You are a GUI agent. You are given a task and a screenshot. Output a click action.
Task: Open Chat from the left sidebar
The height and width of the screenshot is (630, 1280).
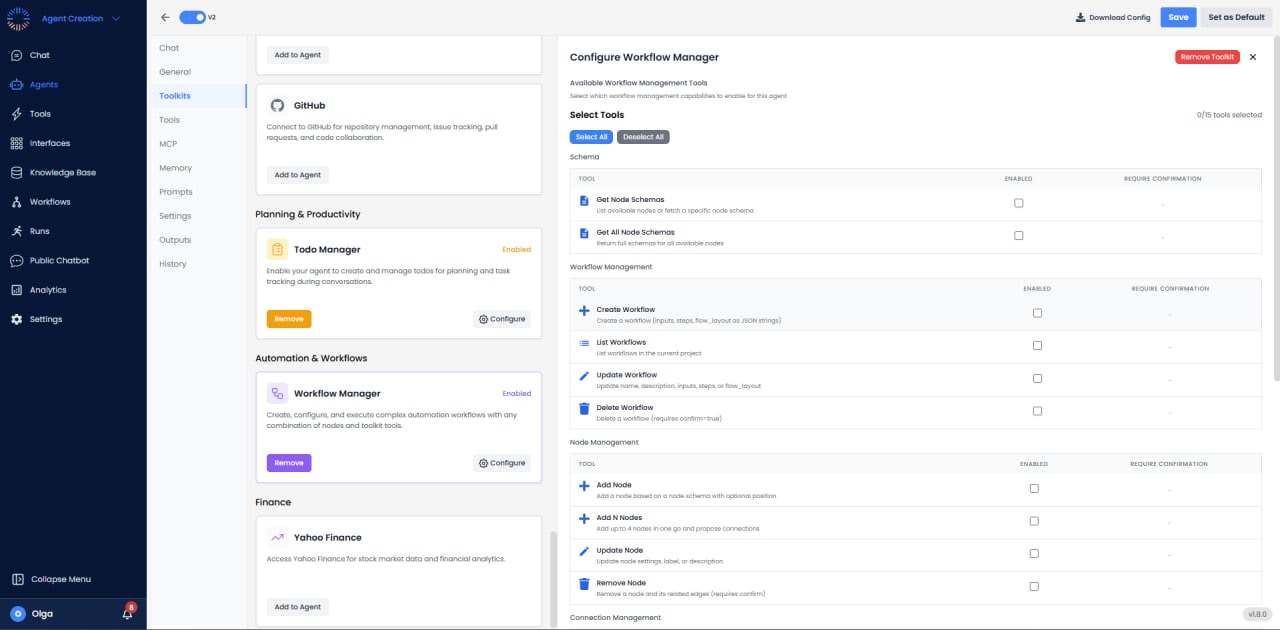tap(41, 55)
